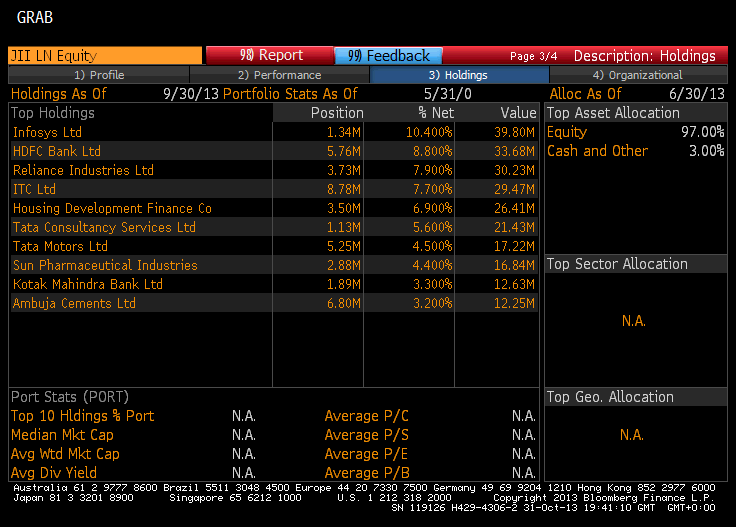The height and width of the screenshot is (527, 736).
Task: Click the Value column header
Action: [x=518, y=113]
